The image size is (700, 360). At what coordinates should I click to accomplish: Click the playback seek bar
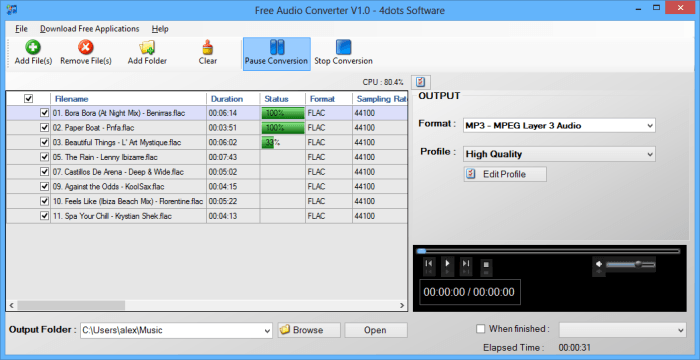(x=548, y=251)
